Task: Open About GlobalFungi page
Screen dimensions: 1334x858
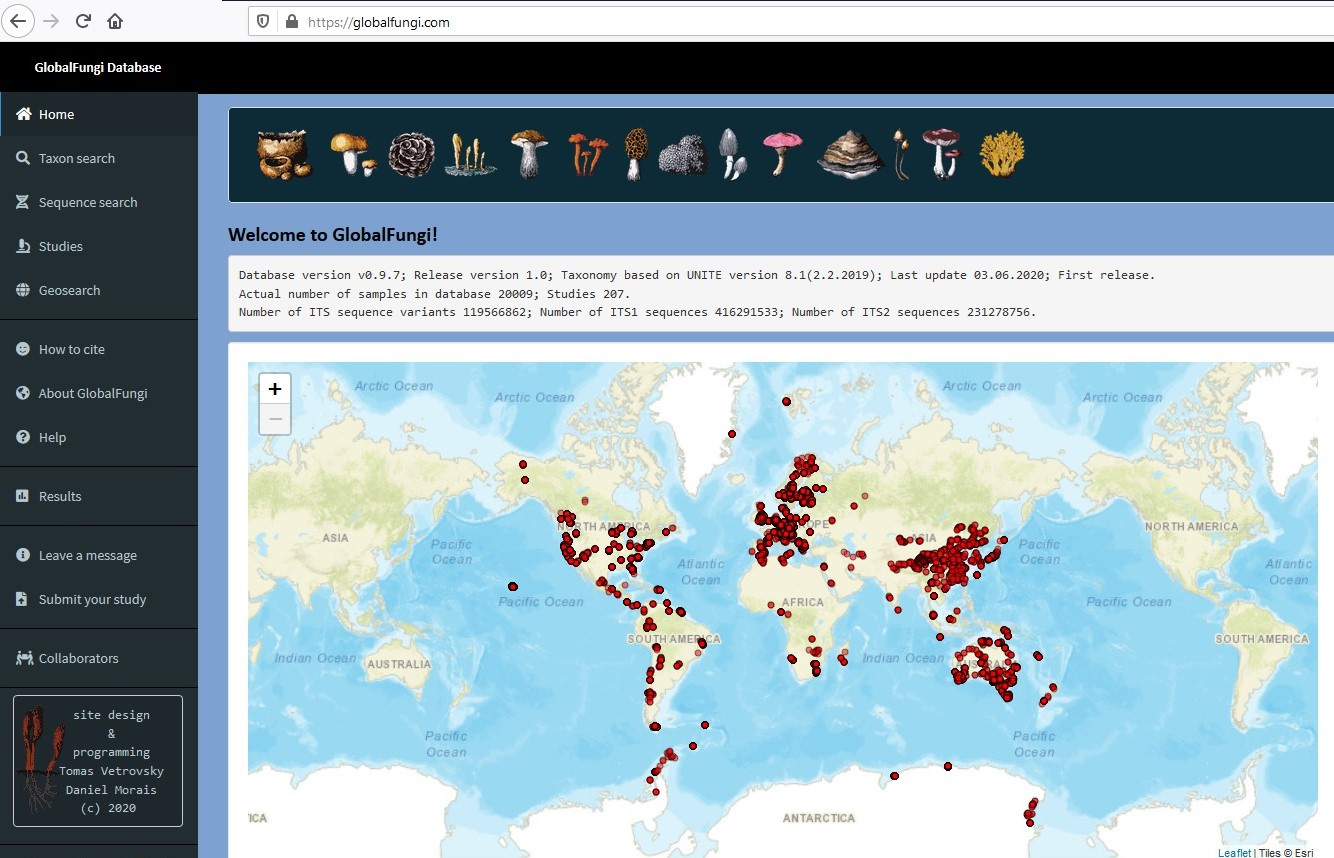Action: coord(92,393)
